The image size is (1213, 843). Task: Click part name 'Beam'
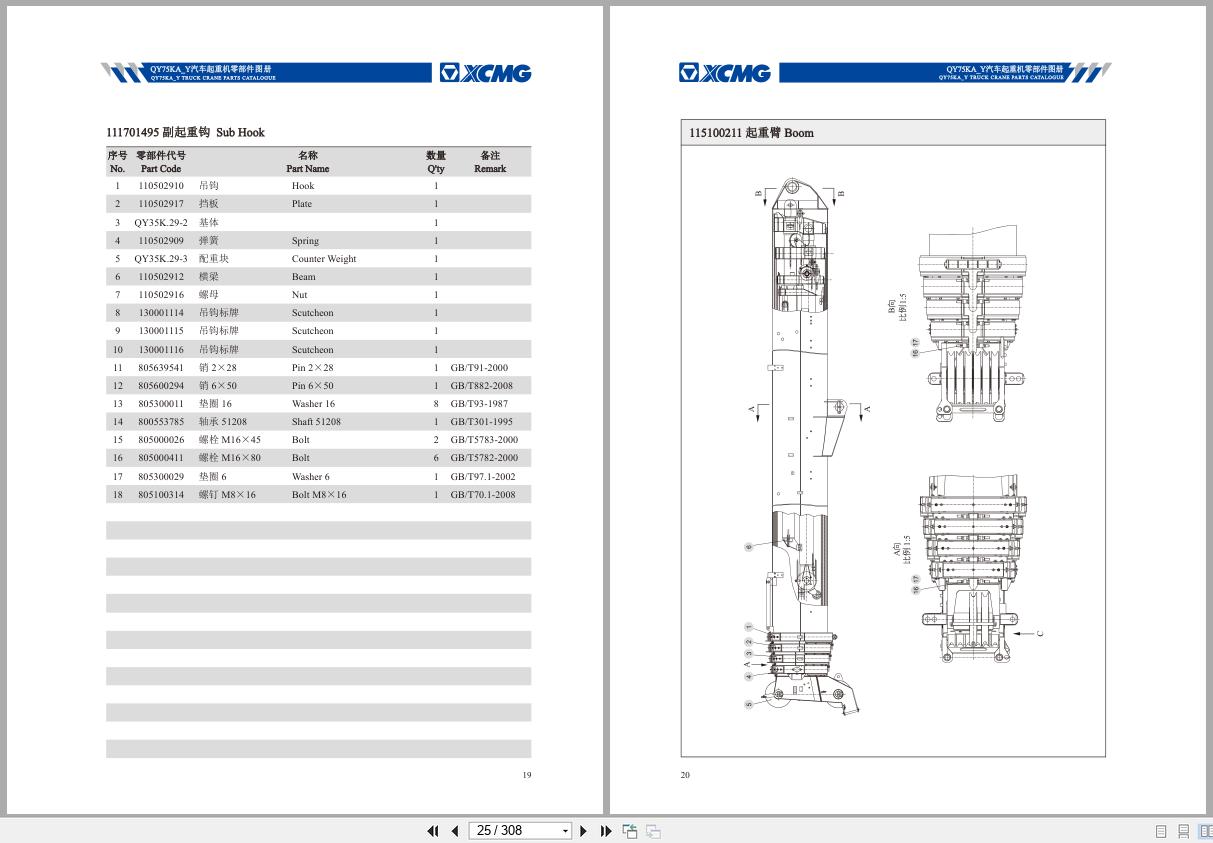tap(303, 277)
